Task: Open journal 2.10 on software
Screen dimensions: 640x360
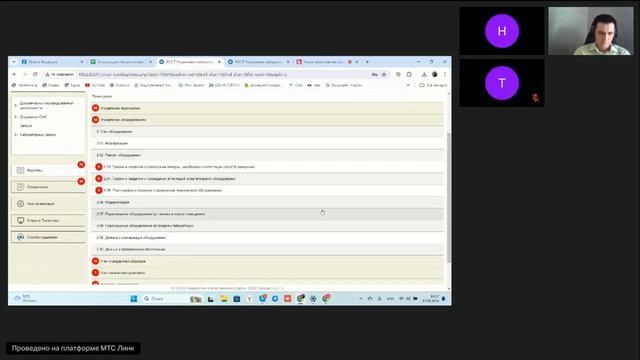Action: click(x=267, y=249)
